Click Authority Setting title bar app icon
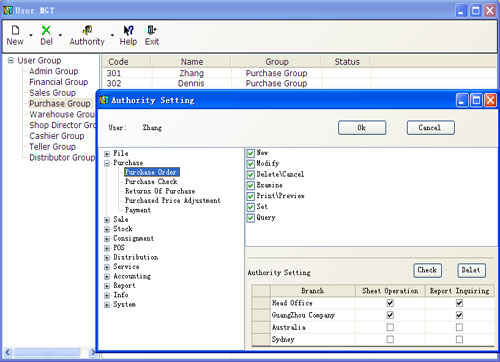Screen dimensions: 500x362 click(104, 100)
